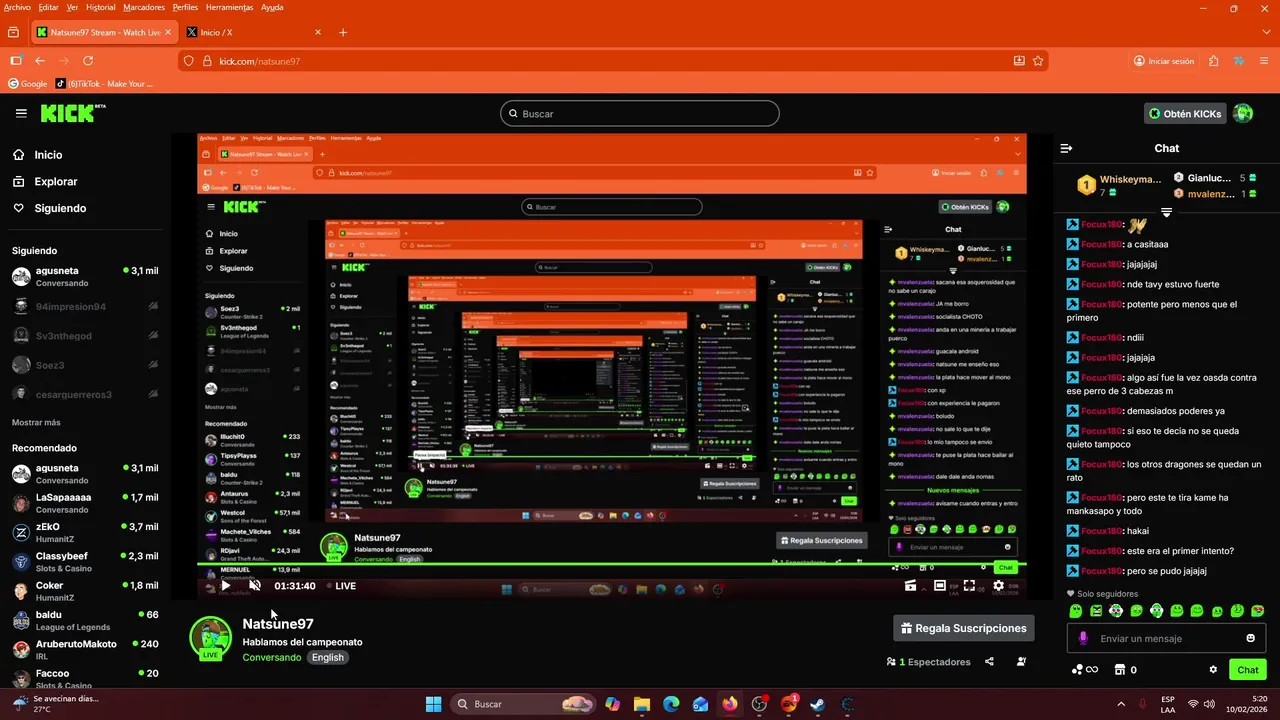
Task: Share the stream using the share icon
Action: 989,661
